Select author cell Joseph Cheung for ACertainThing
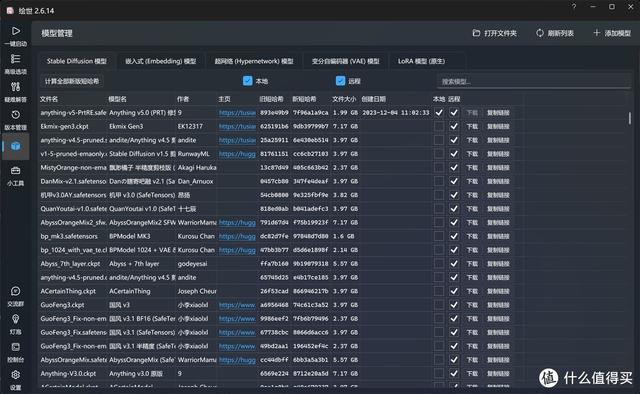640x394 pixels. coord(197,291)
